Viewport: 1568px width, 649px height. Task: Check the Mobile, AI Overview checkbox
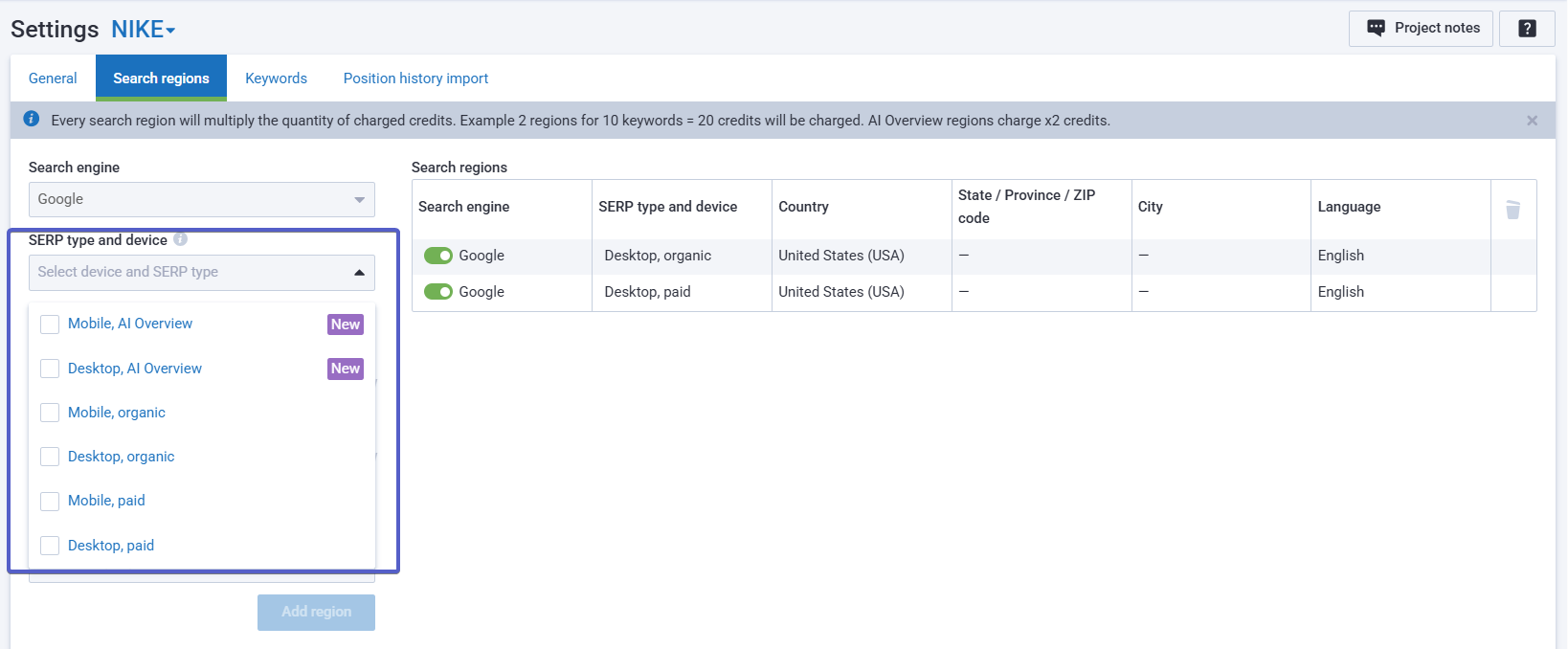click(50, 324)
